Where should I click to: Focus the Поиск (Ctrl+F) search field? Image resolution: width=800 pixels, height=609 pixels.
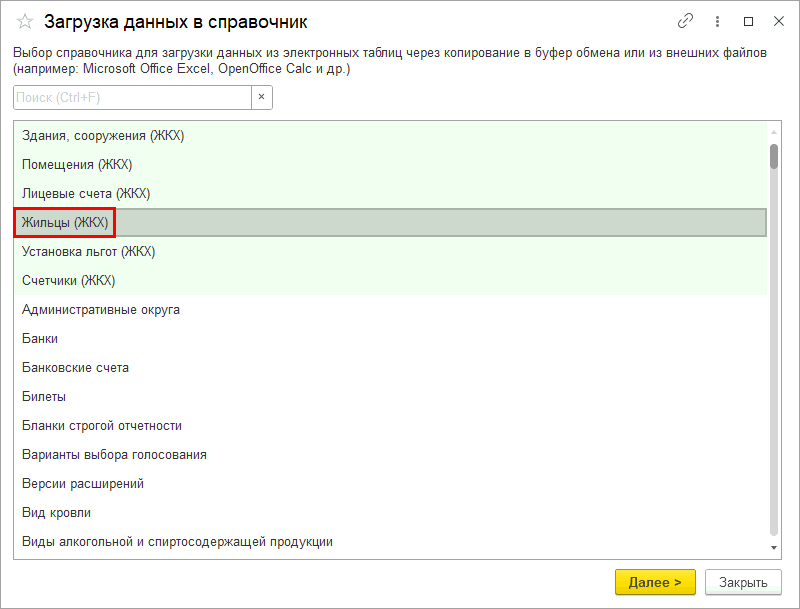click(133, 97)
